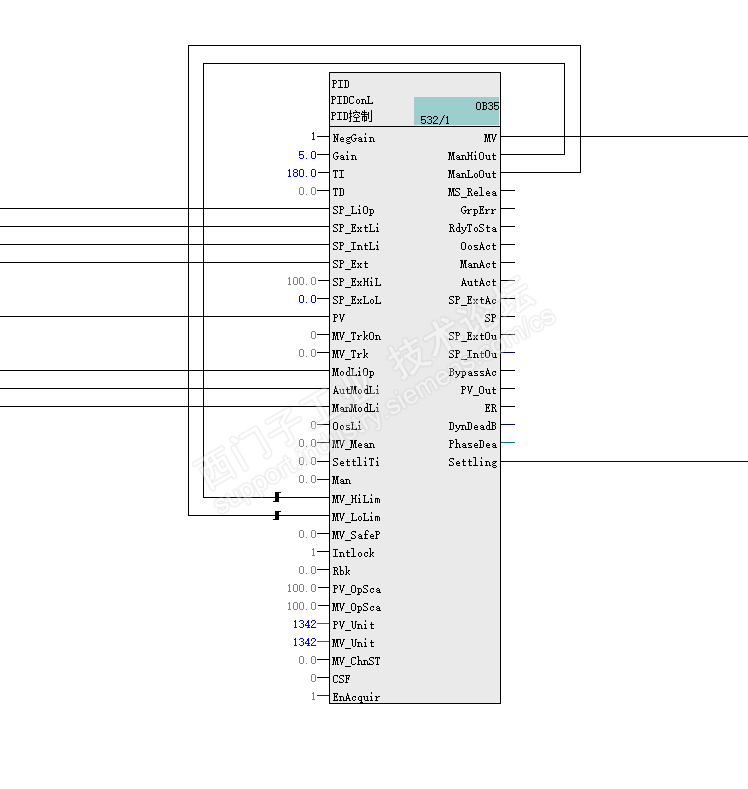Select the ManHiOut output pin

tap(472, 156)
